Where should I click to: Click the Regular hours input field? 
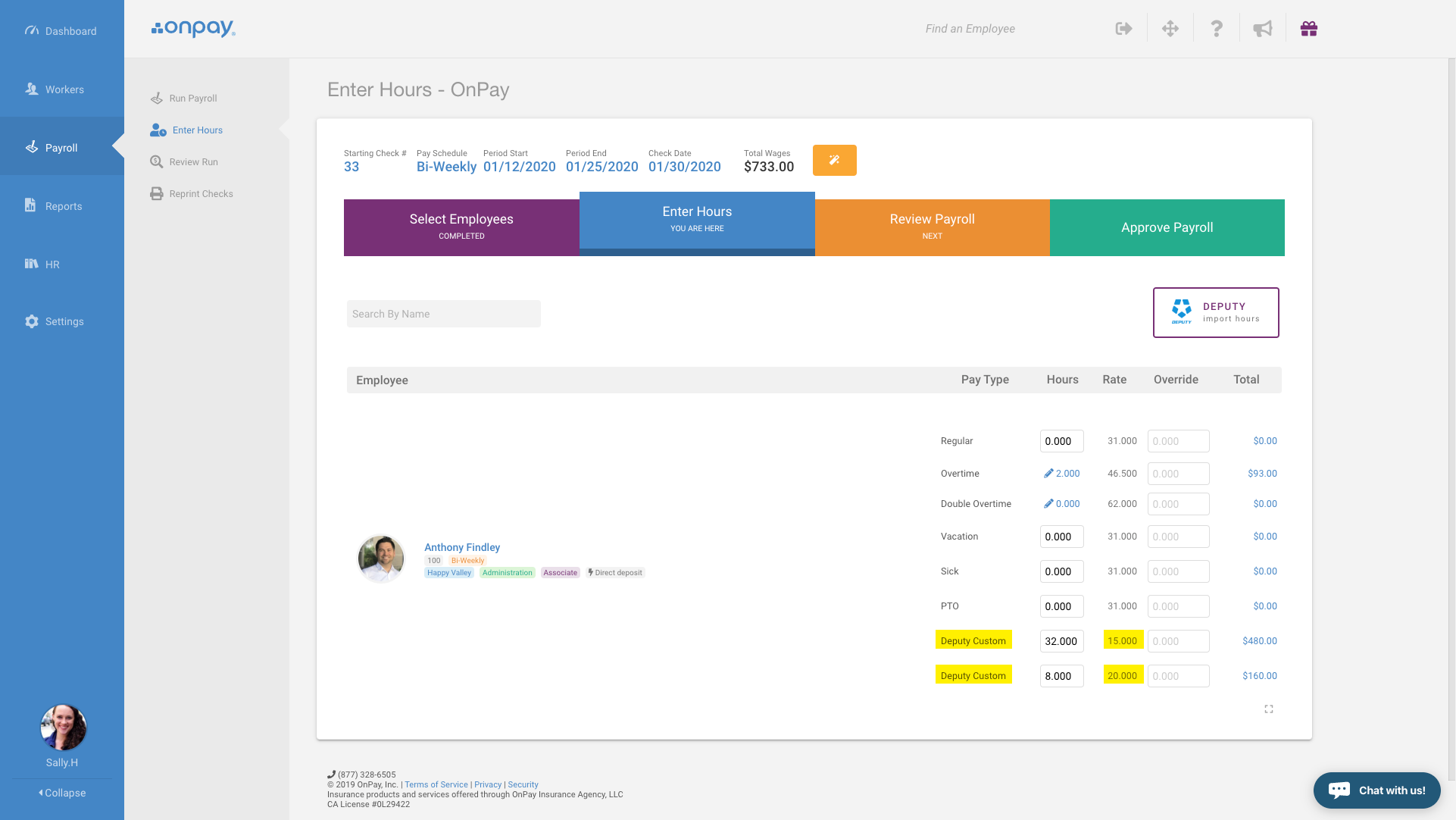tap(1062, 441)
